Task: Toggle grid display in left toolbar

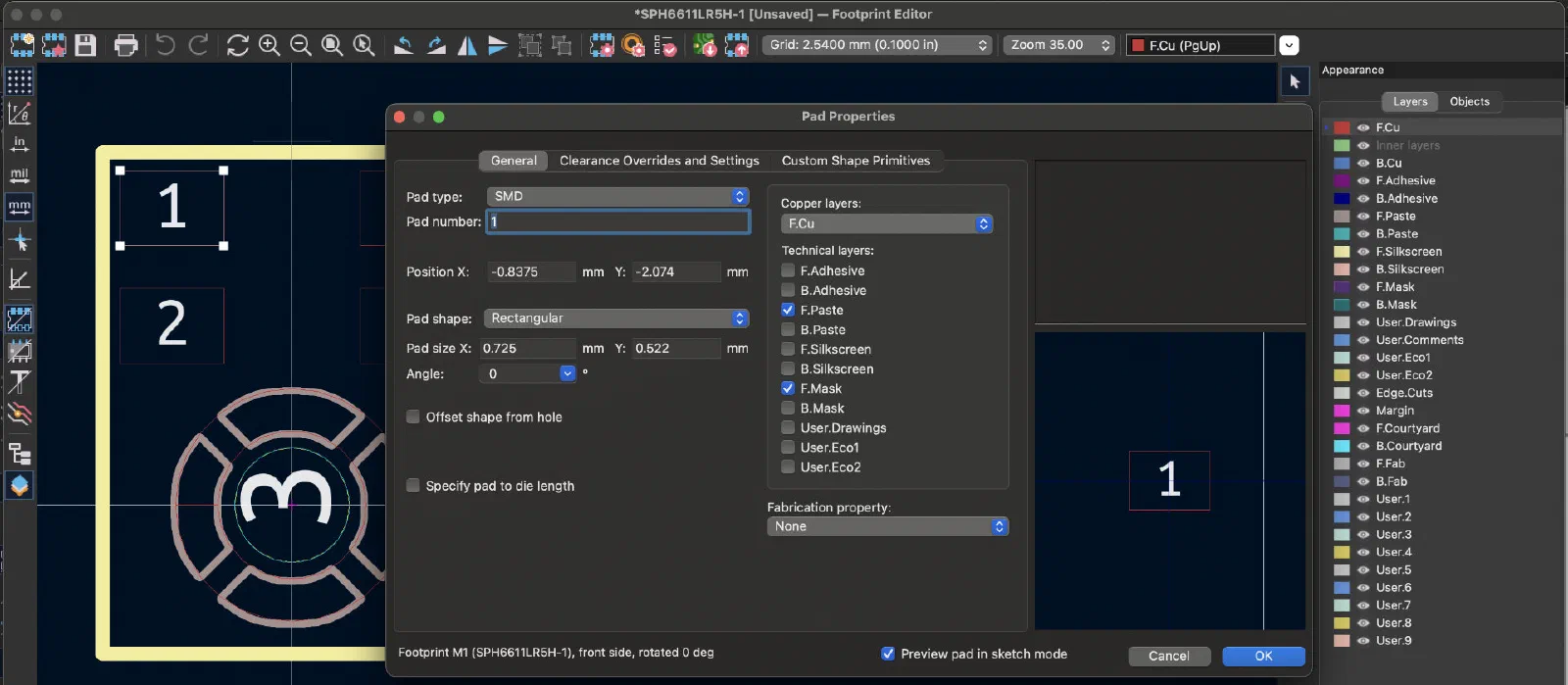Action: point(20,80)
